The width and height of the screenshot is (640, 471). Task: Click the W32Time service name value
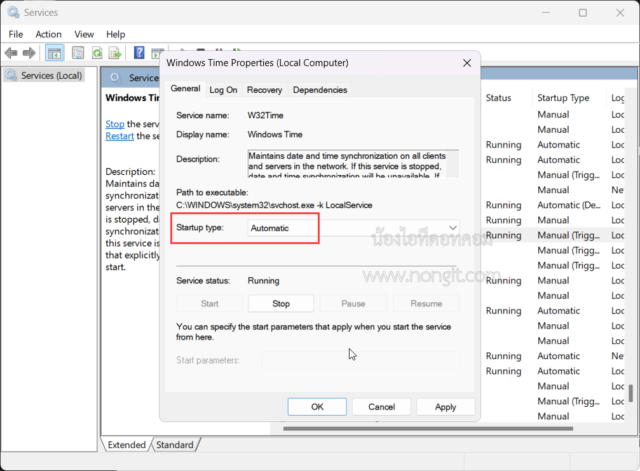pos(265,116)
